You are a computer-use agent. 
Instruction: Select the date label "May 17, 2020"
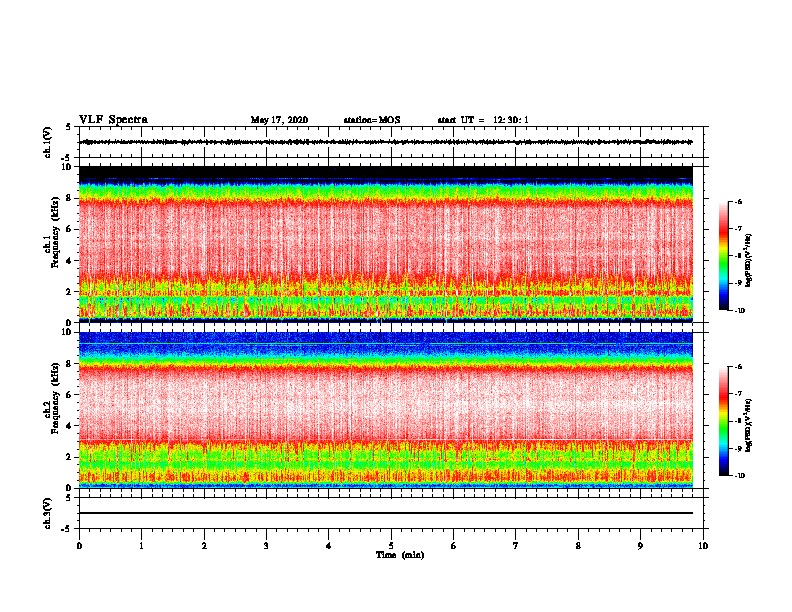[279, 120]
